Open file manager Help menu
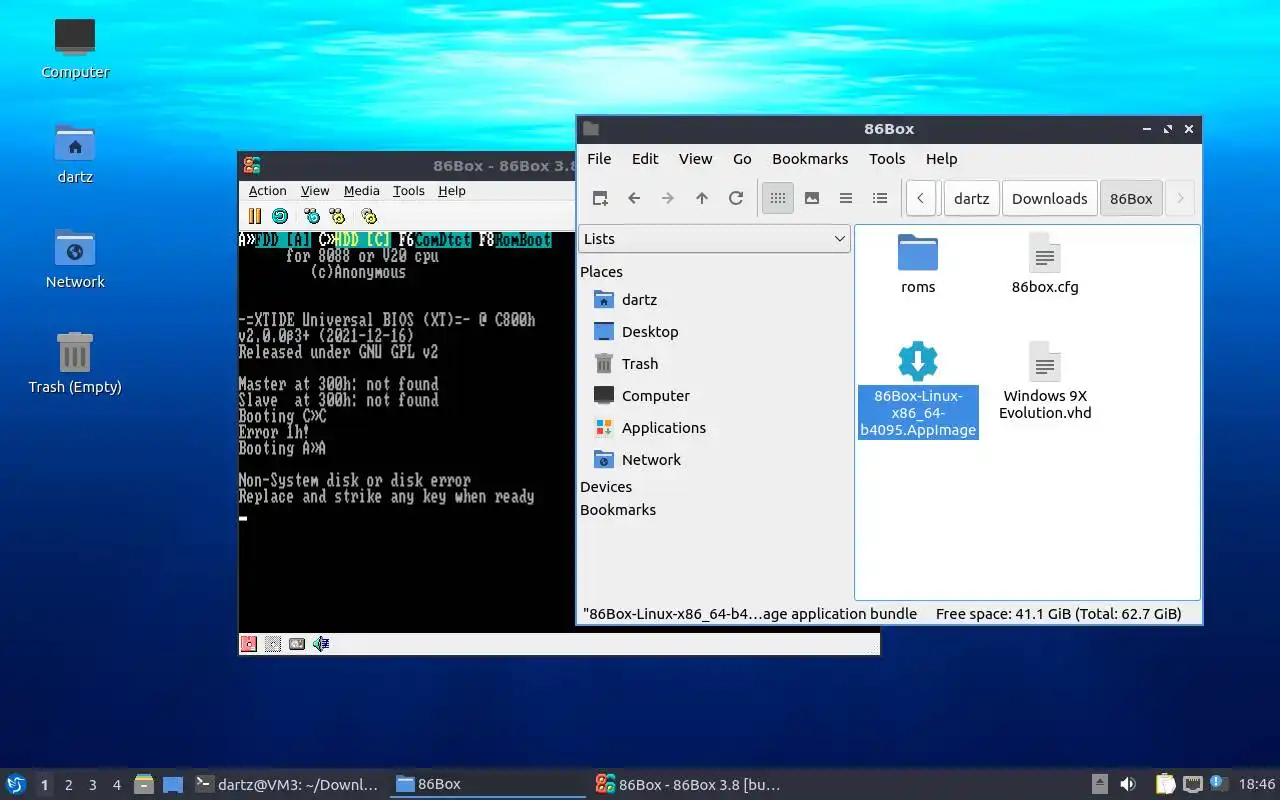This screenshot has width=1280, height=800. tap(941, 159)
